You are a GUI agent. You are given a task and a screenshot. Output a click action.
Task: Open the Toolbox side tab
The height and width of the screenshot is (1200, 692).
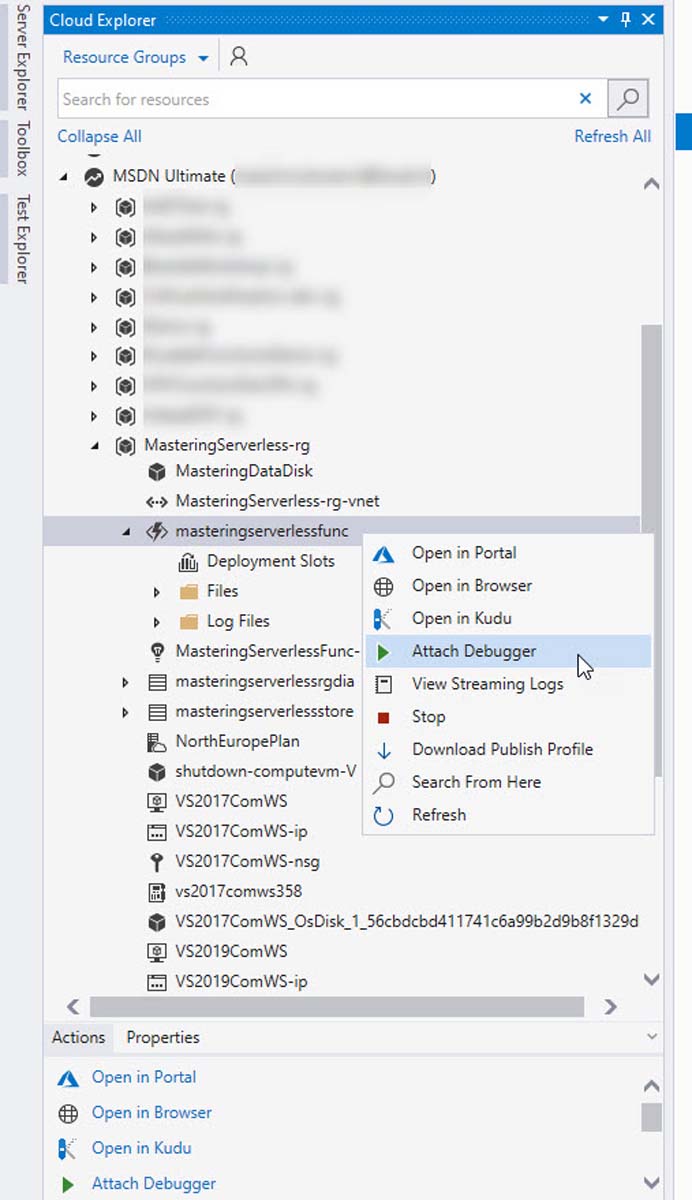pyautogui.click(x=22, y=148)
